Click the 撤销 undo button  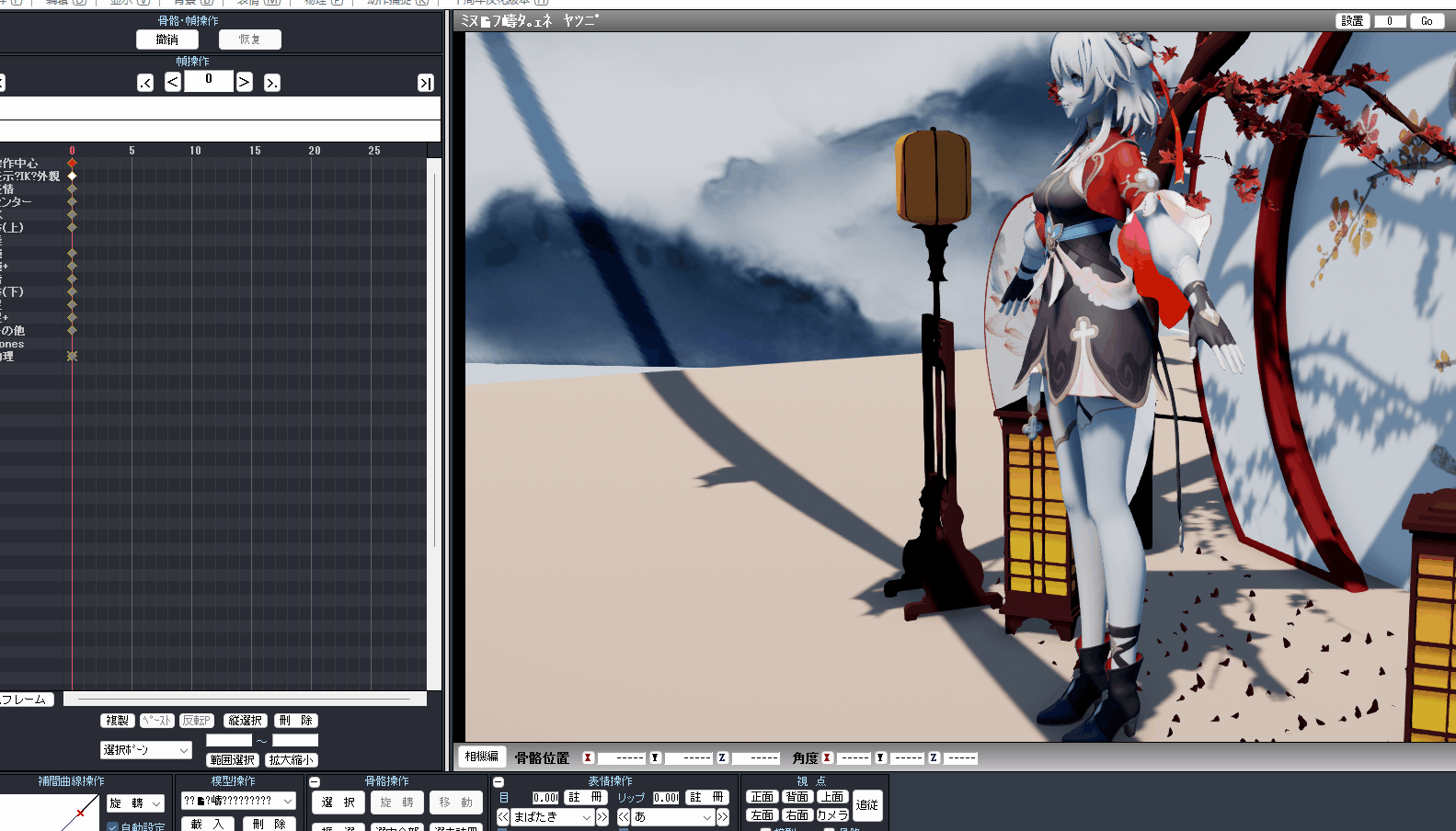pyautogui.click(x=167, y=40)
